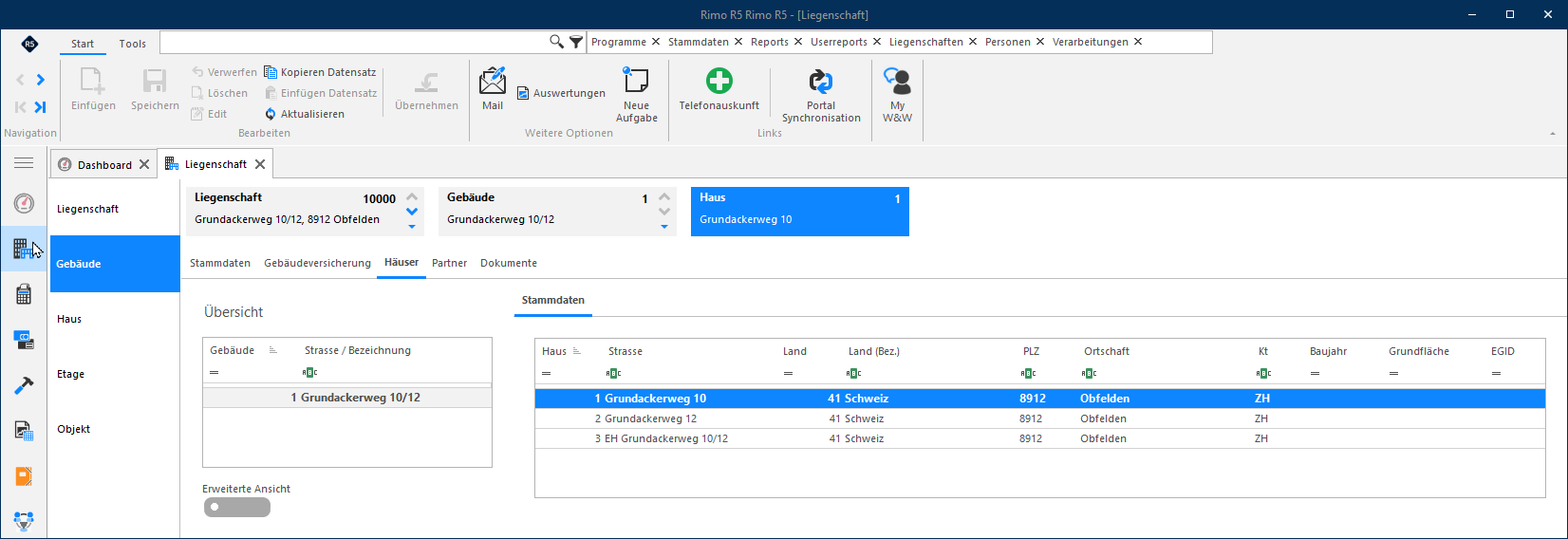Start Portal Synchronisation

[821, 95]
